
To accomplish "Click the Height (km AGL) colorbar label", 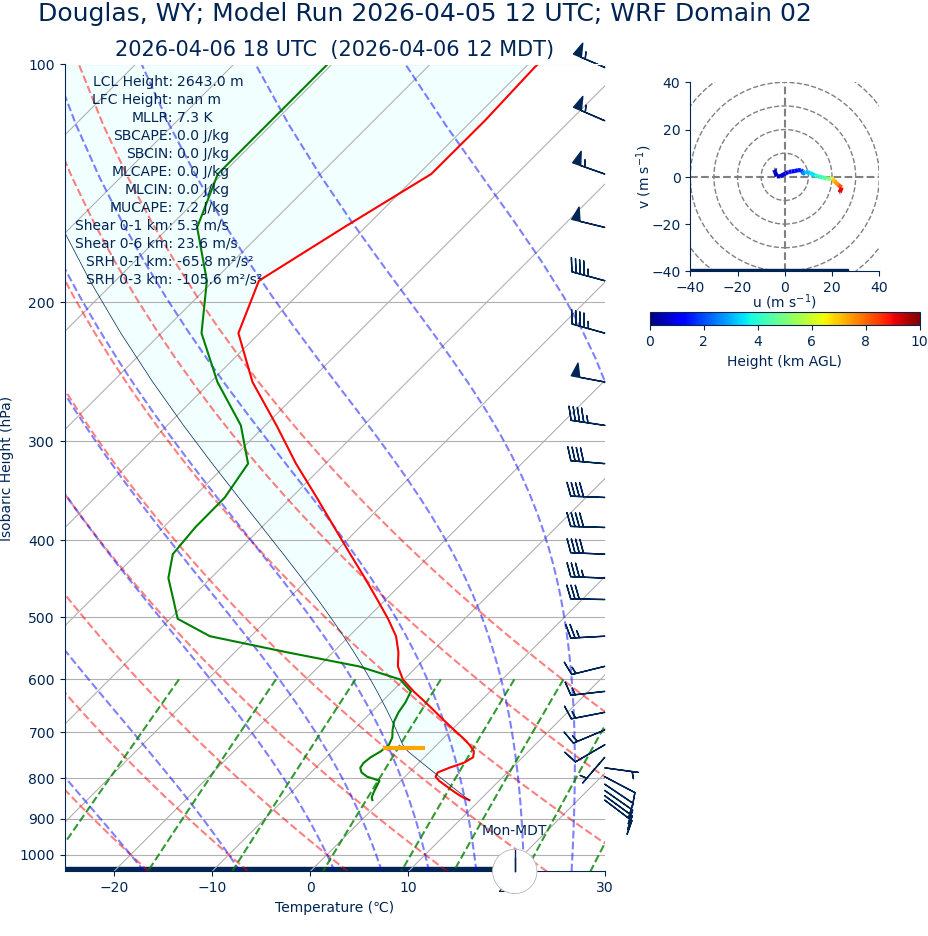I will click(x=784, y=361).
